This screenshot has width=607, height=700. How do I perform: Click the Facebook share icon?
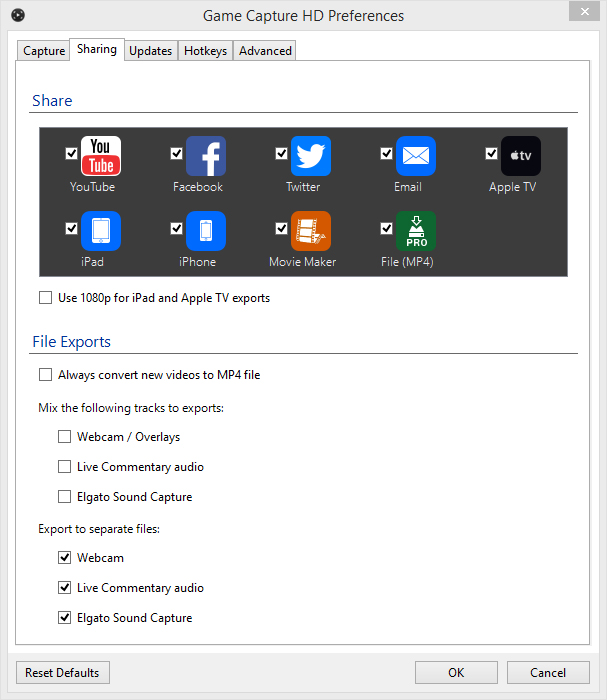click(x=205, y=156)
